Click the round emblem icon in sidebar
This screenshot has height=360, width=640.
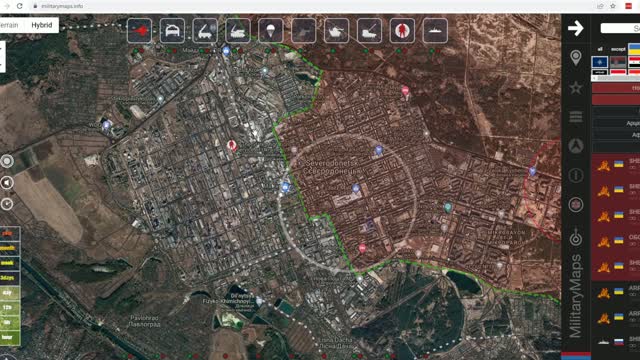click(576, 204)
